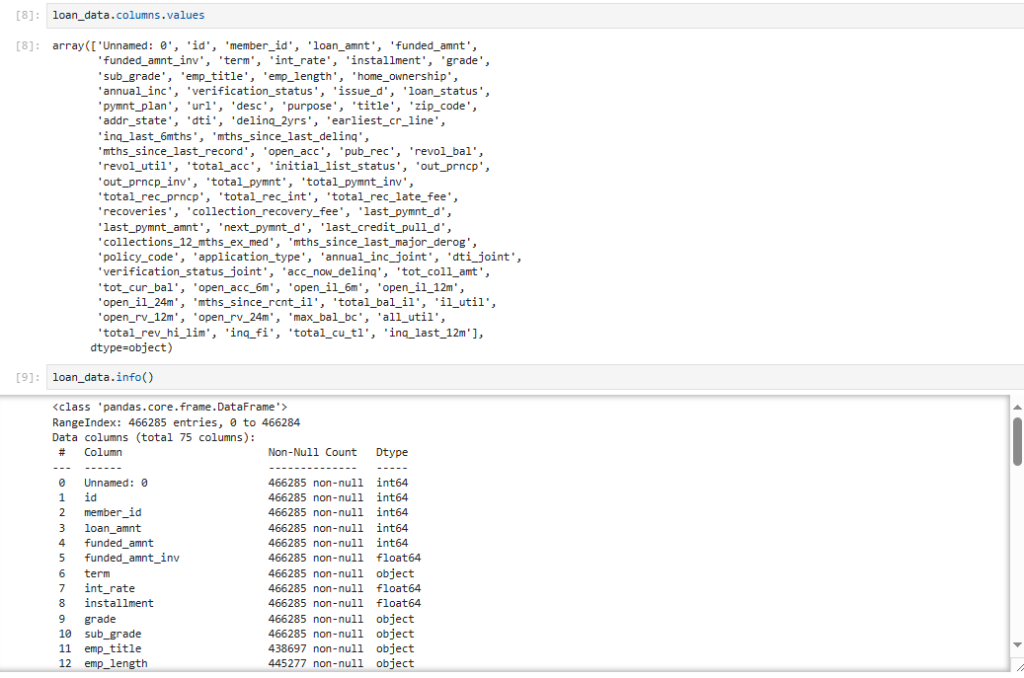Click the 'Non-Null Count' header in info output
Screen dimensions: 1024x678
312,452
